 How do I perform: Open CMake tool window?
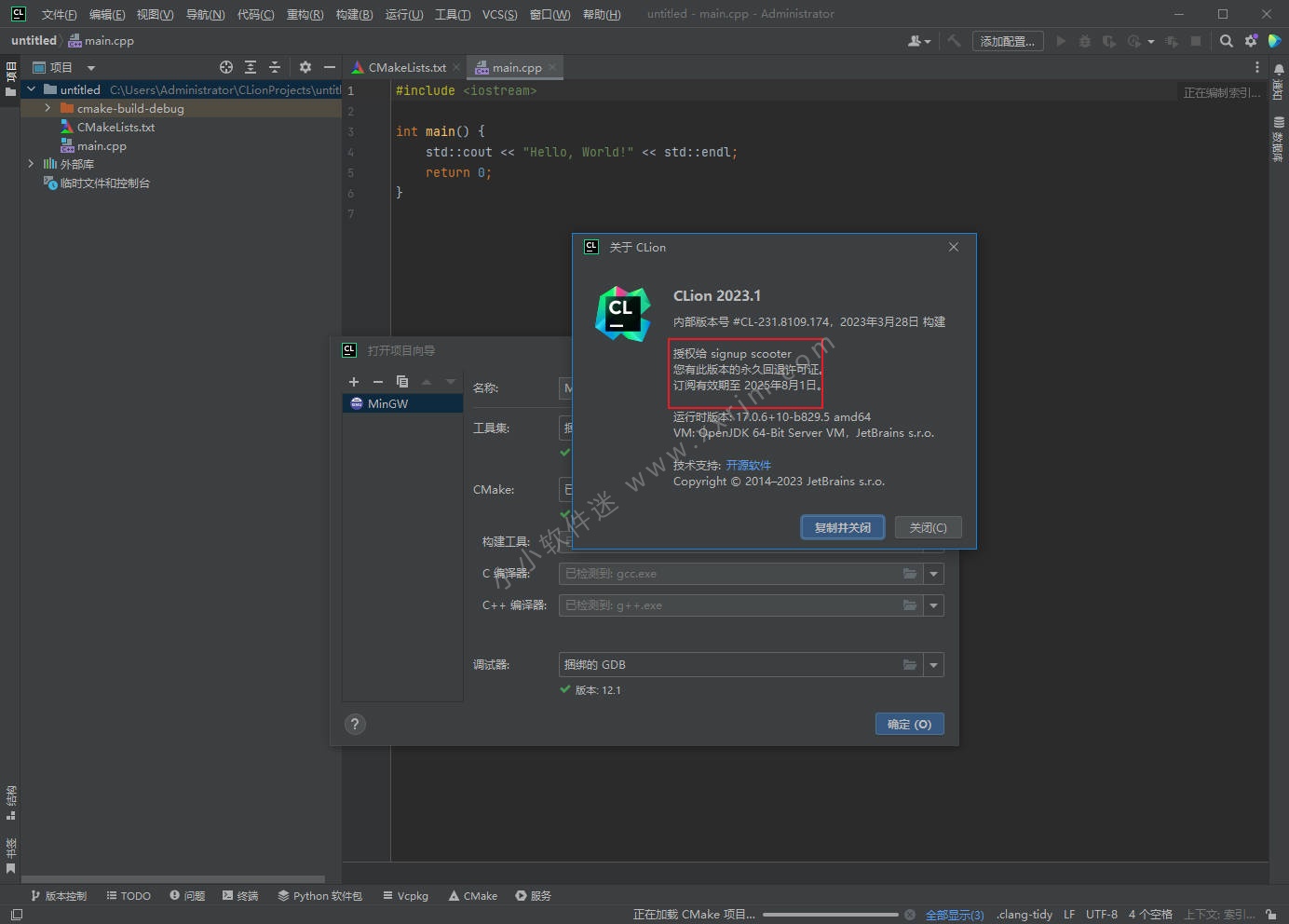coord(473,895)
